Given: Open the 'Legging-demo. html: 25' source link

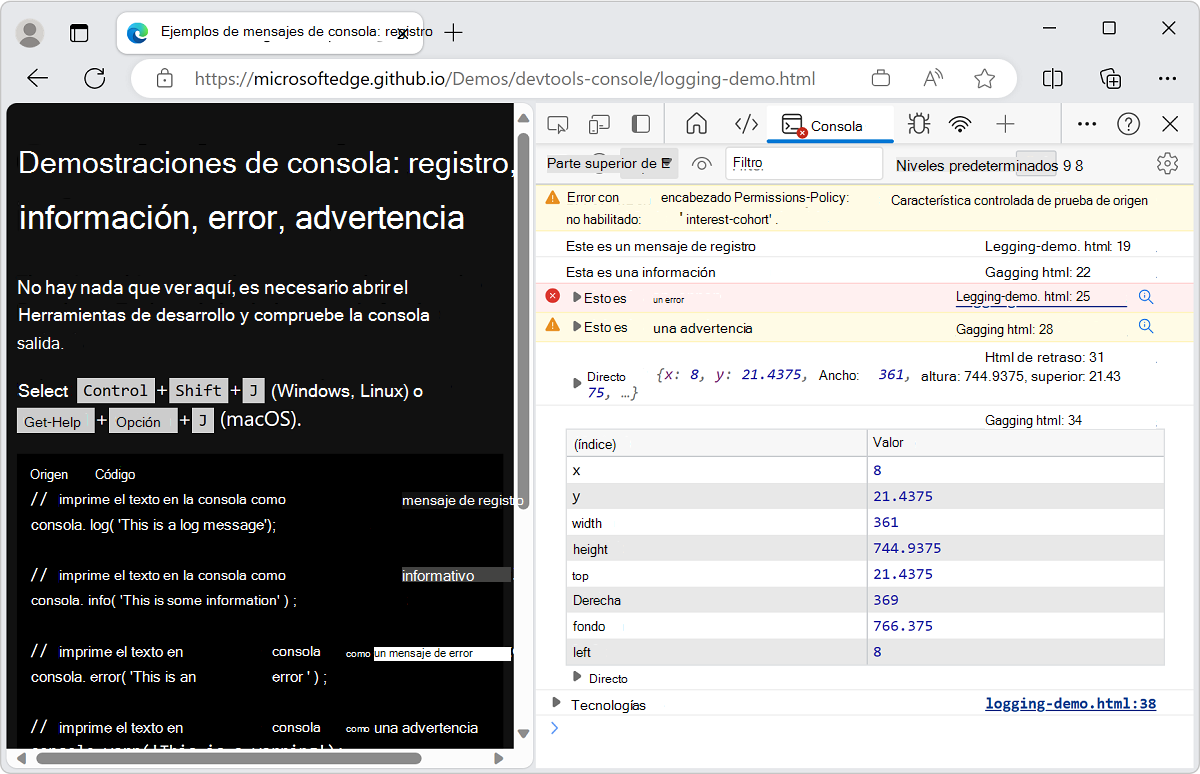Looking at the screenshot, I should (x=1023, y=297).
